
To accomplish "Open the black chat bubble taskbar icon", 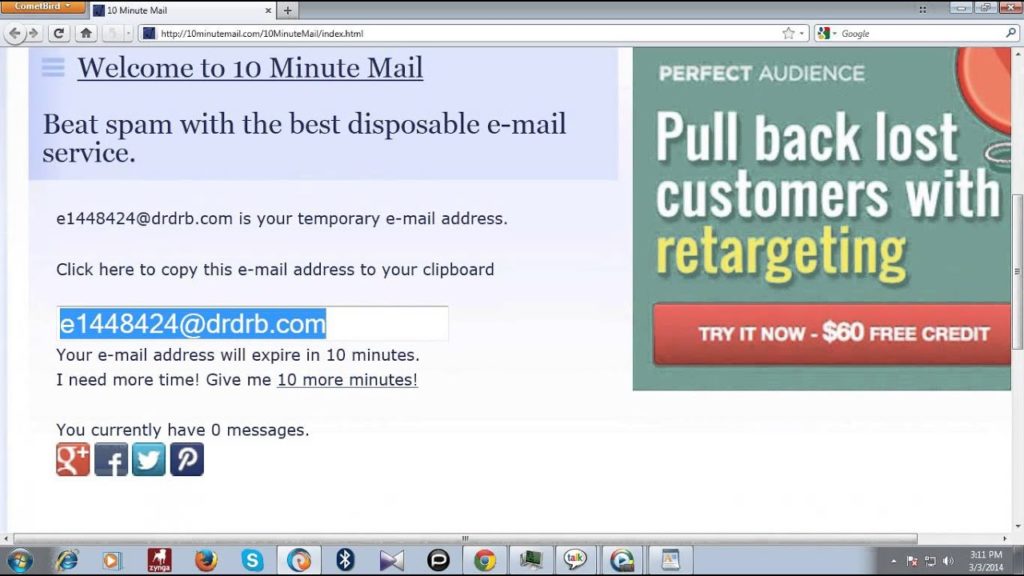I will point(438,560).
